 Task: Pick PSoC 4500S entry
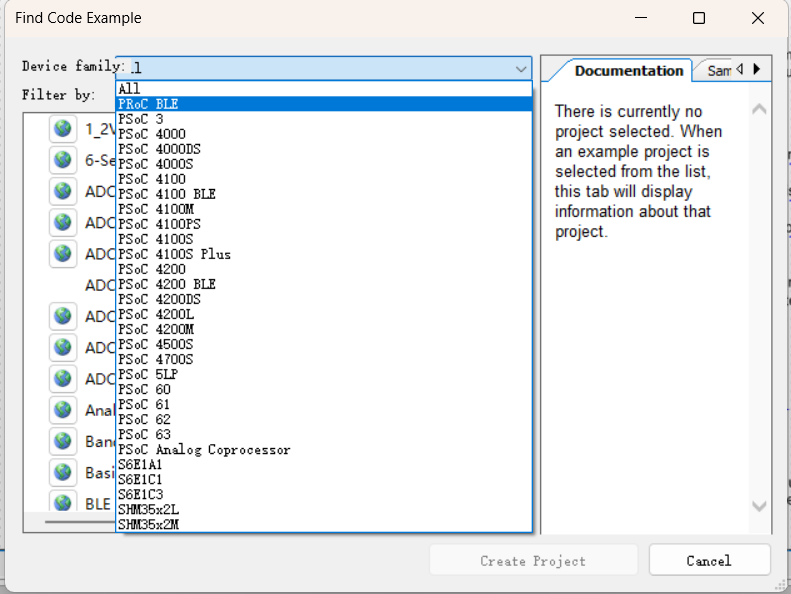324,345
